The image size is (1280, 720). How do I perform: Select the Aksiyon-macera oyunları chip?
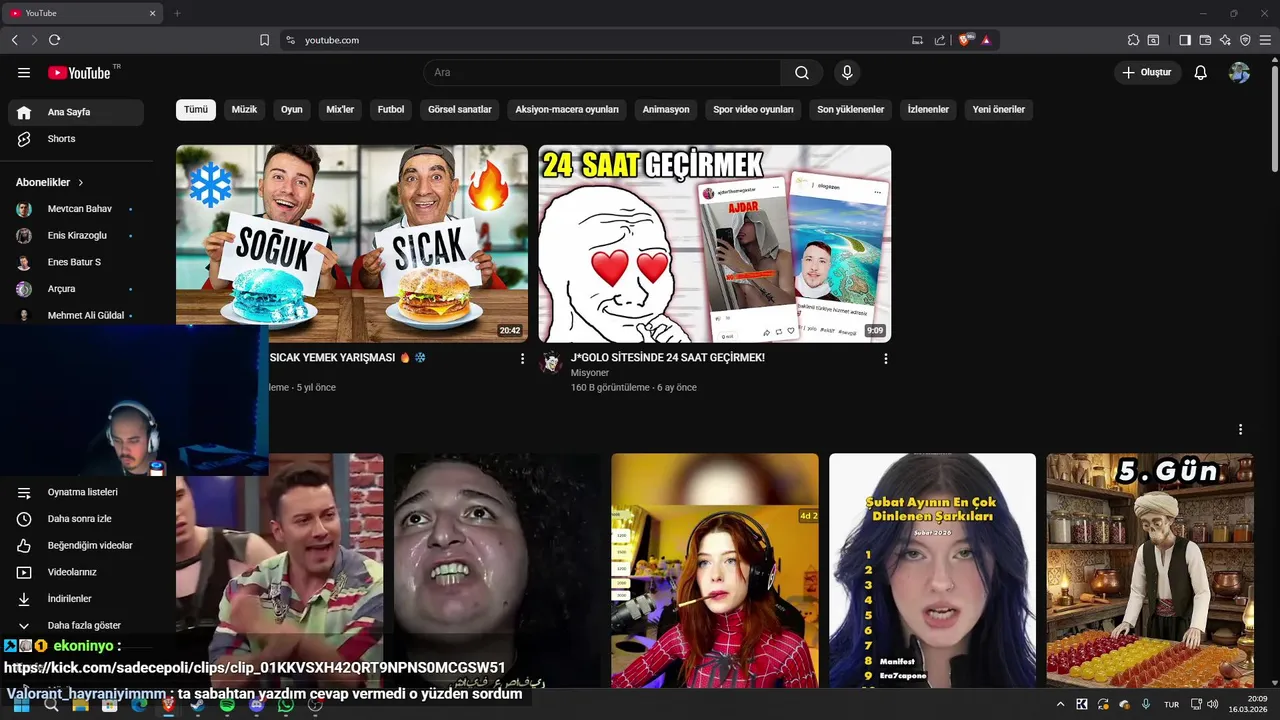coord(567,110)
